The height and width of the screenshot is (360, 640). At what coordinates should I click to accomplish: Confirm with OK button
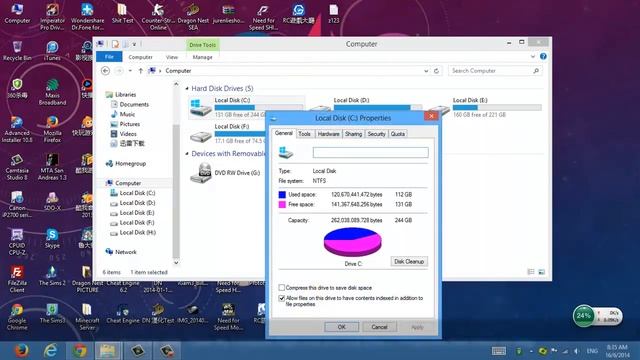tap(342, 327)
